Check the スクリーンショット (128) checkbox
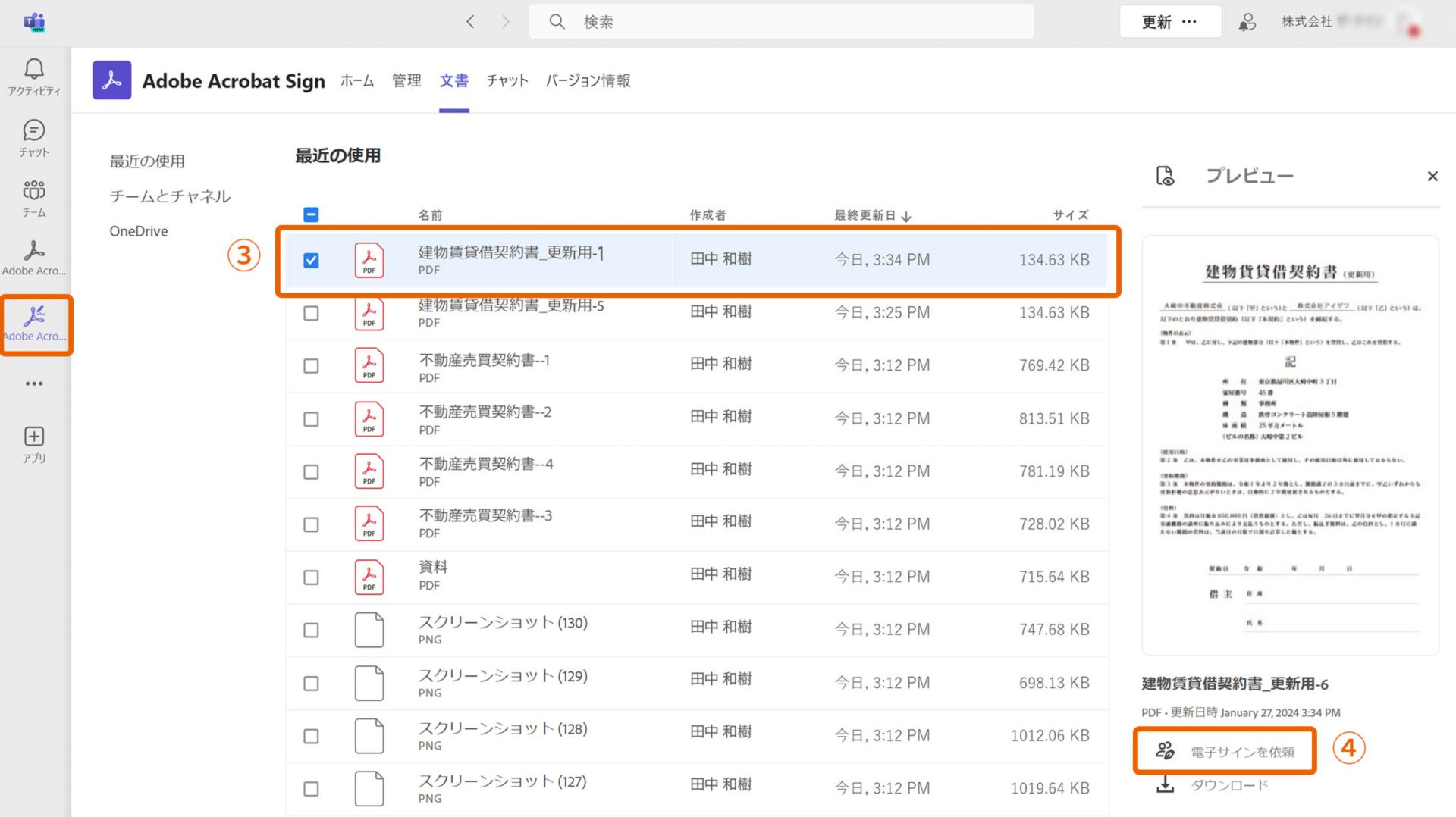 click(311, 736)
